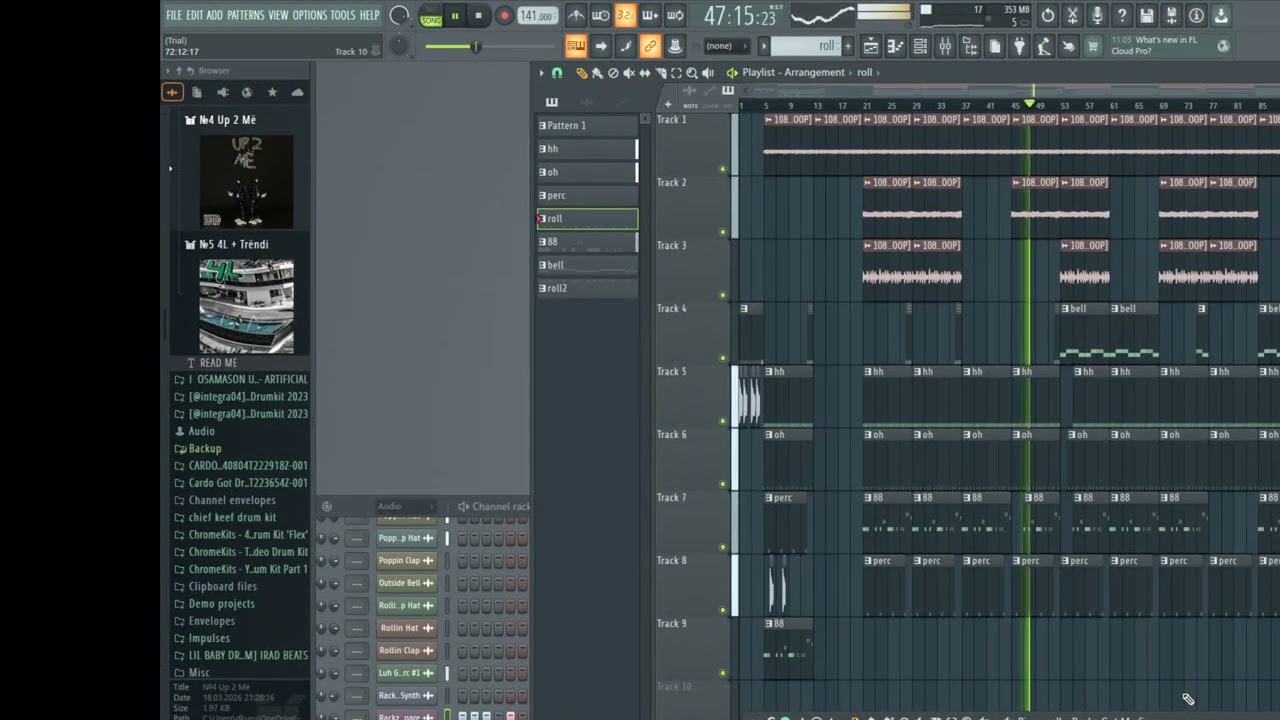Viewport: 1280px width, 720px height.
Task: Open the Demo projects folder in browser
Action: 222,604
